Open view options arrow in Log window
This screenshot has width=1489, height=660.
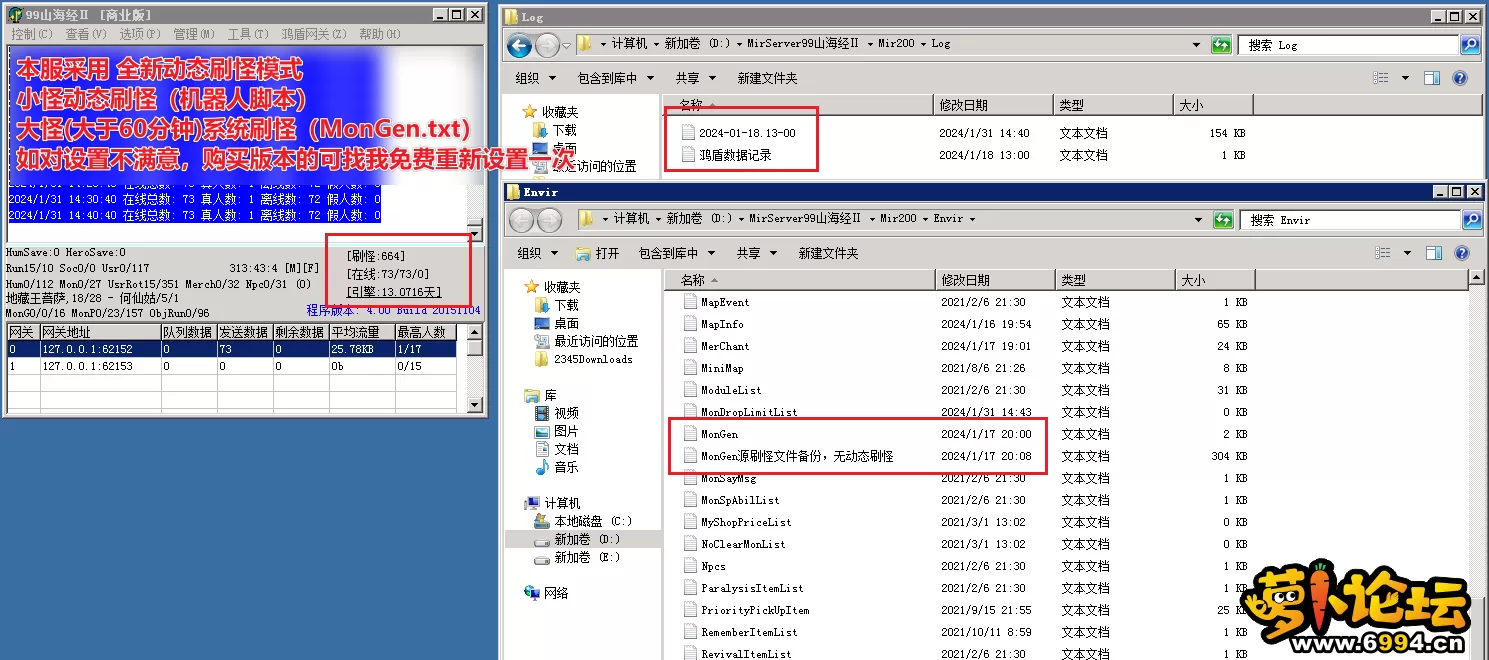tap(1405, 78)
